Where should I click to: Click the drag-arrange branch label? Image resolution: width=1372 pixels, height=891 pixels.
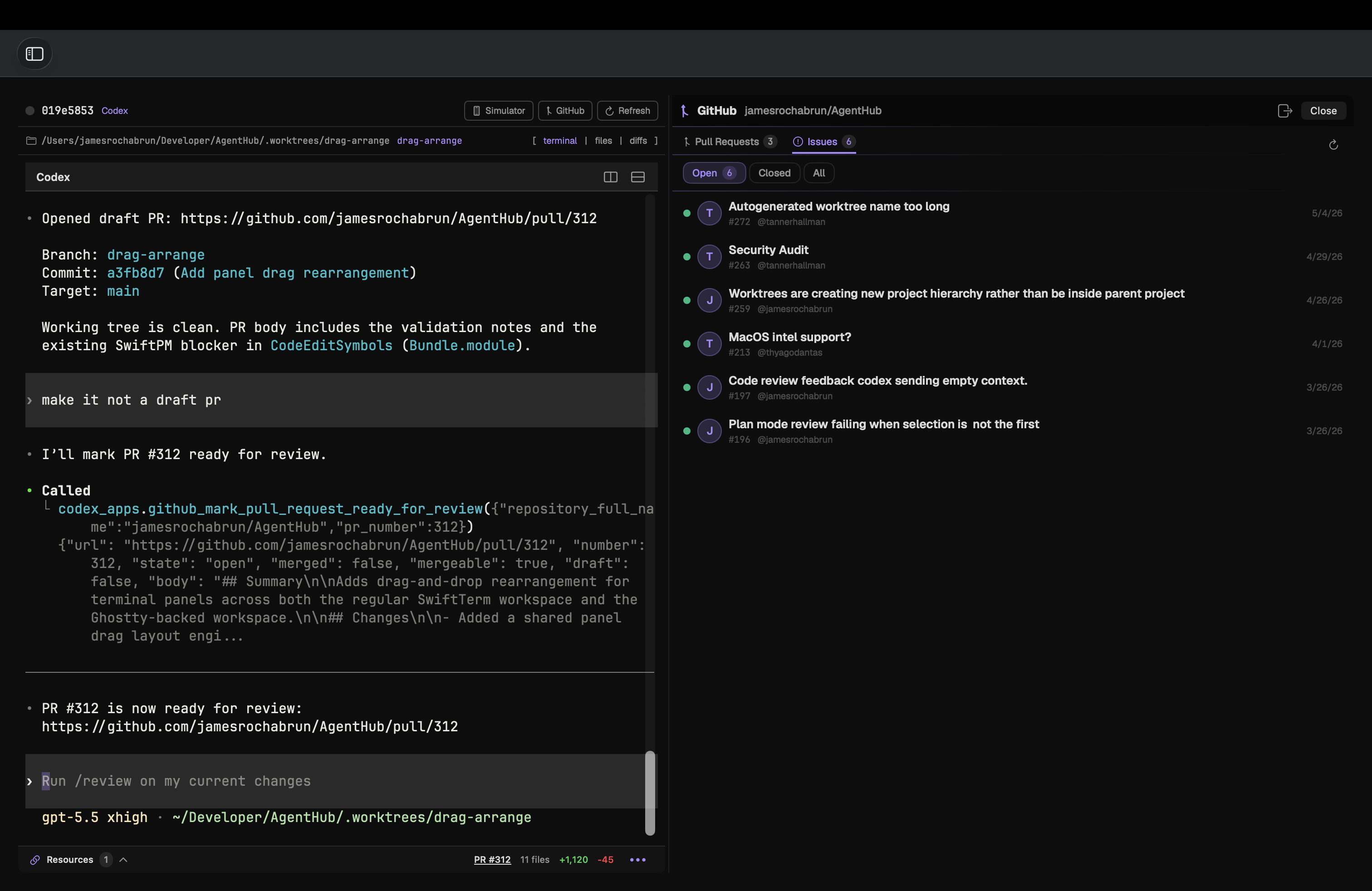tap(429, 141)
